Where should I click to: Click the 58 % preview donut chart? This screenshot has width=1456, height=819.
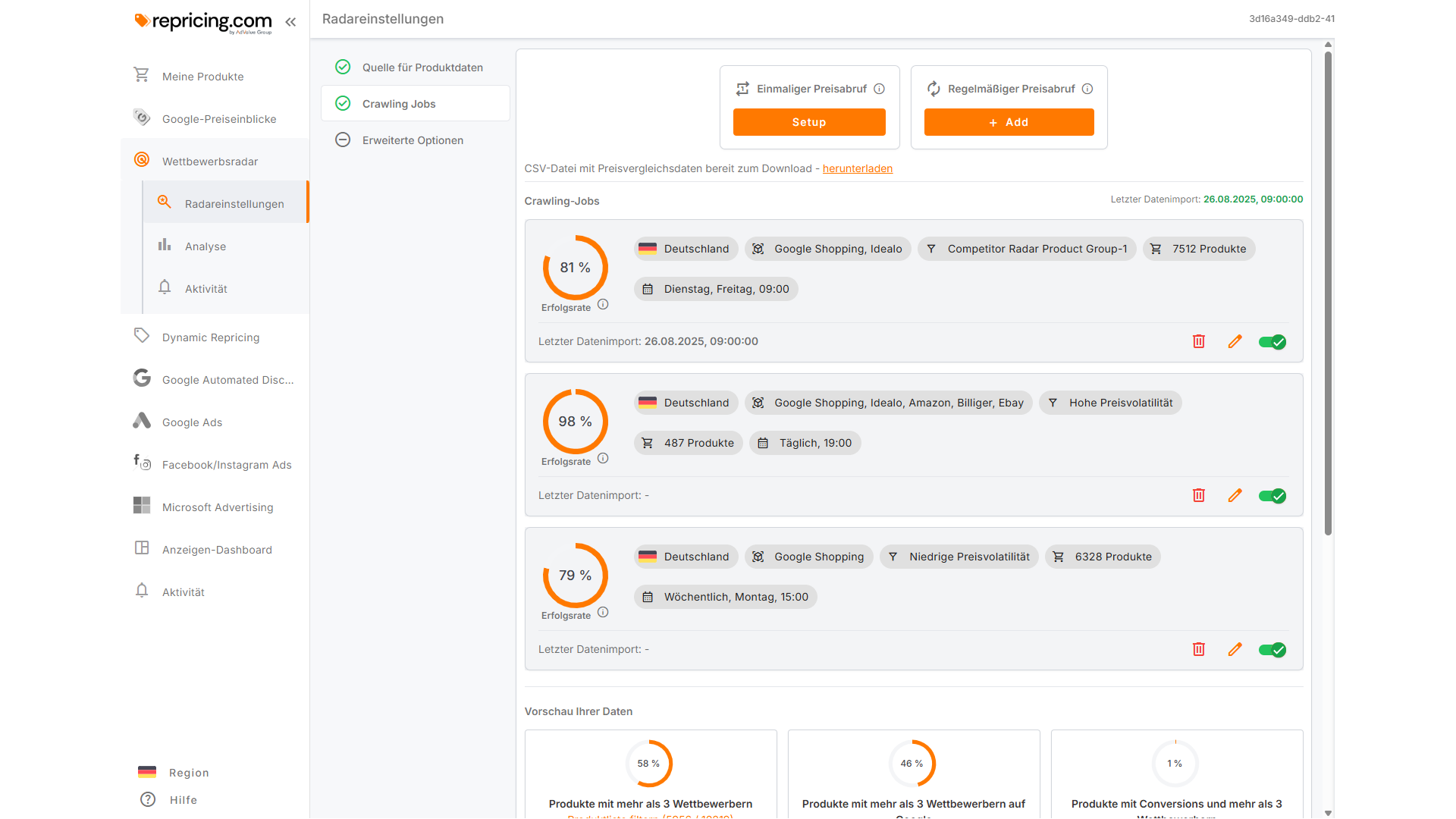649,764
